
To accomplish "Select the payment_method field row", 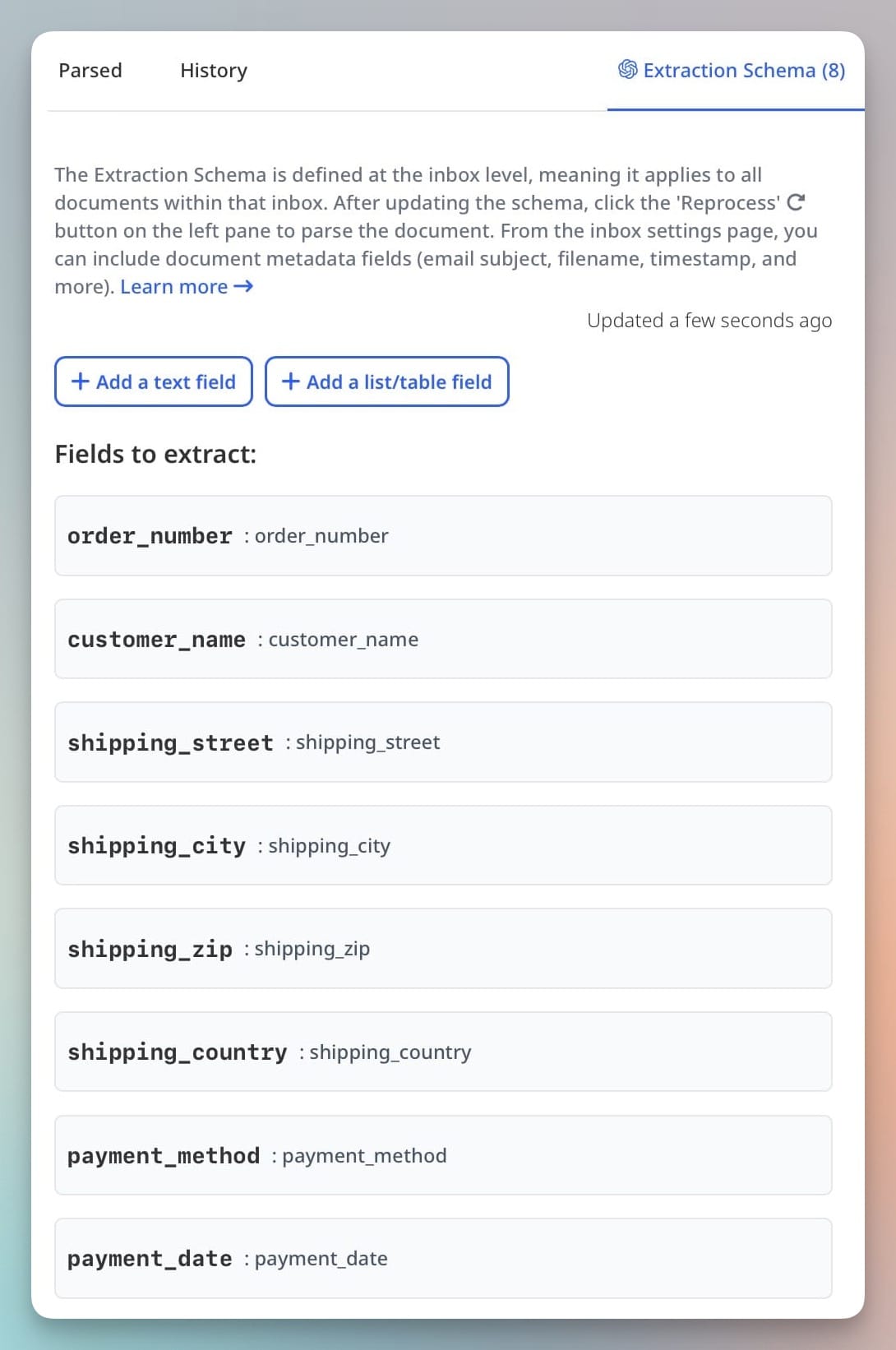I will 443,1155.
